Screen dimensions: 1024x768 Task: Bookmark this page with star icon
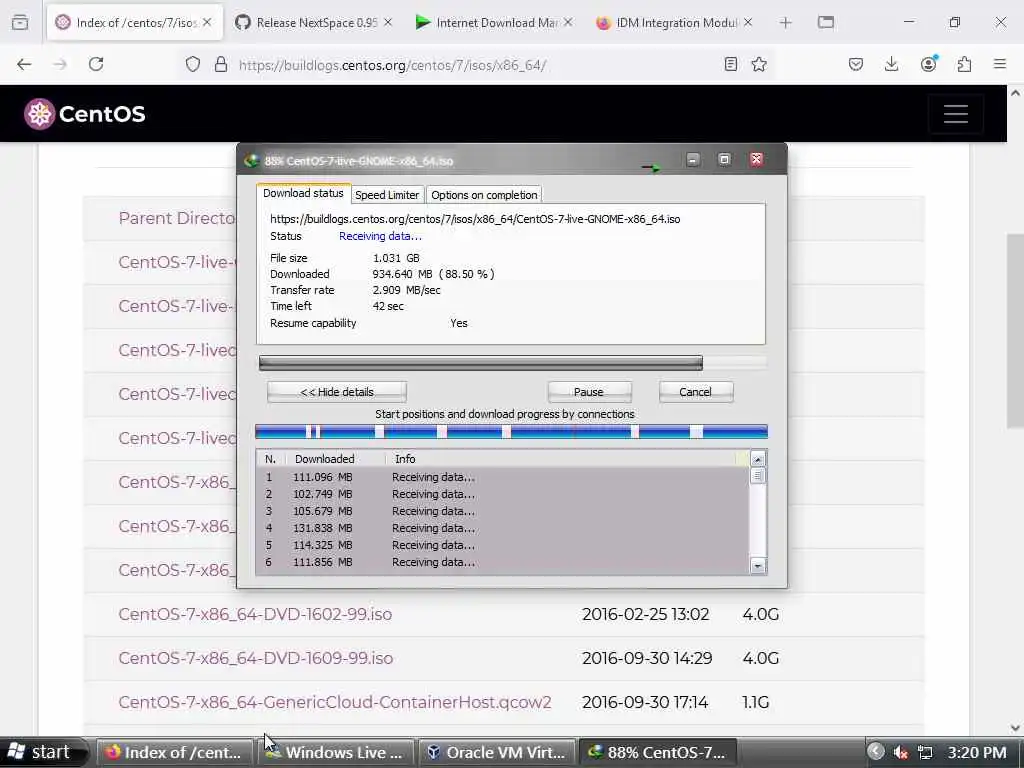click(x=759, y=64)
